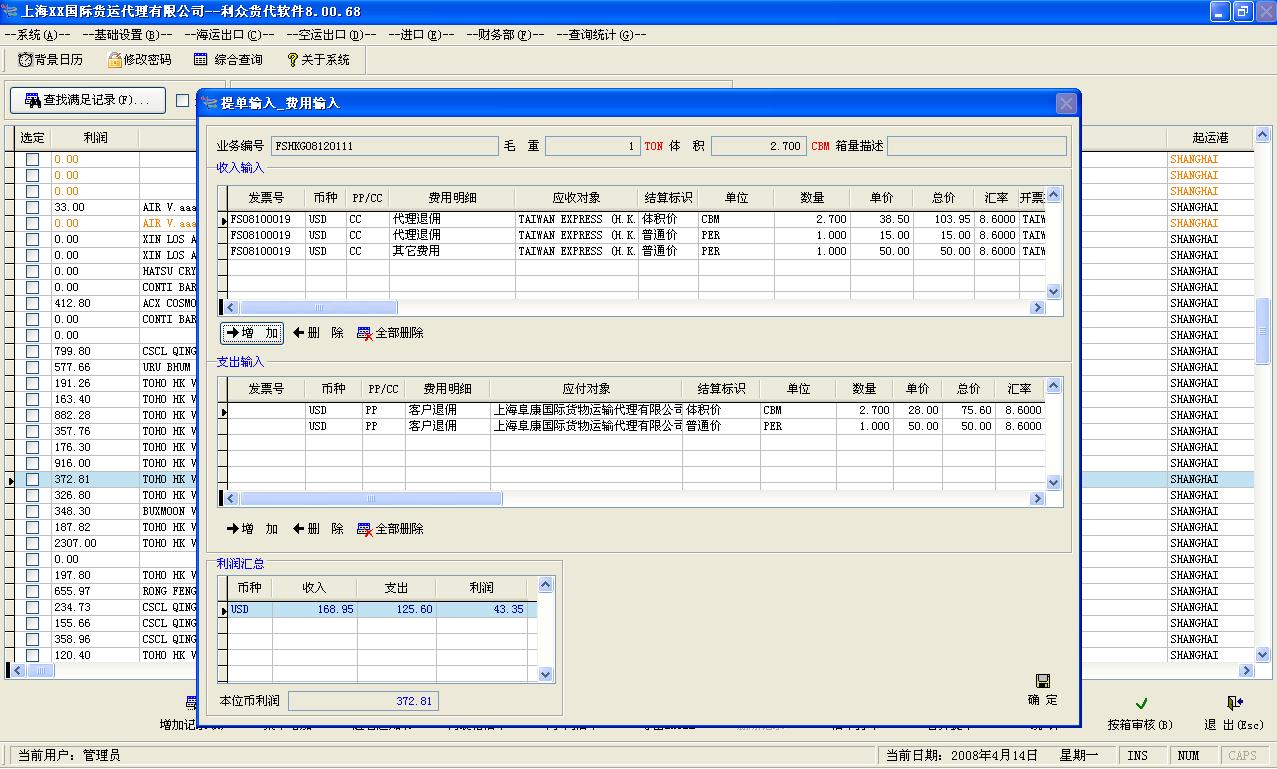1277x769 pixels.
Task: Click the 箱量描述 input field
Action: click(977, 146)
